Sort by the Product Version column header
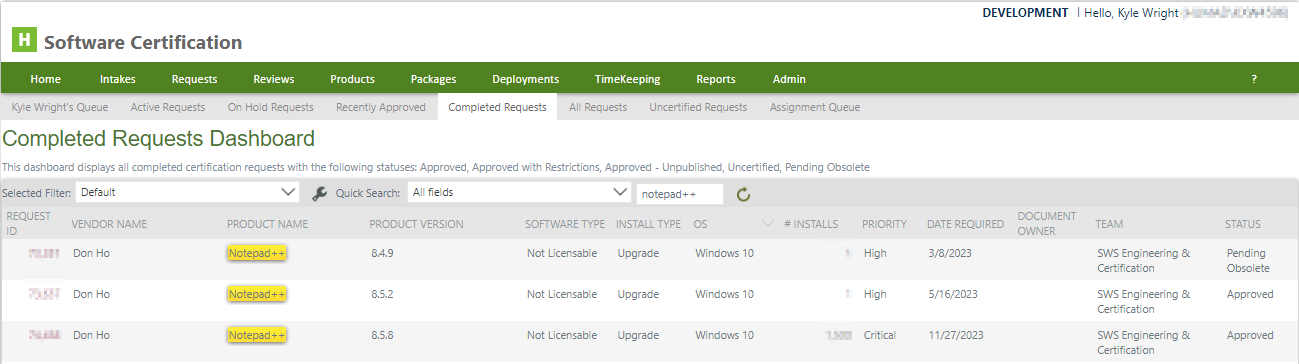Image resolution: width=1299 pixels, height=364 pixels. coord(416,224)
